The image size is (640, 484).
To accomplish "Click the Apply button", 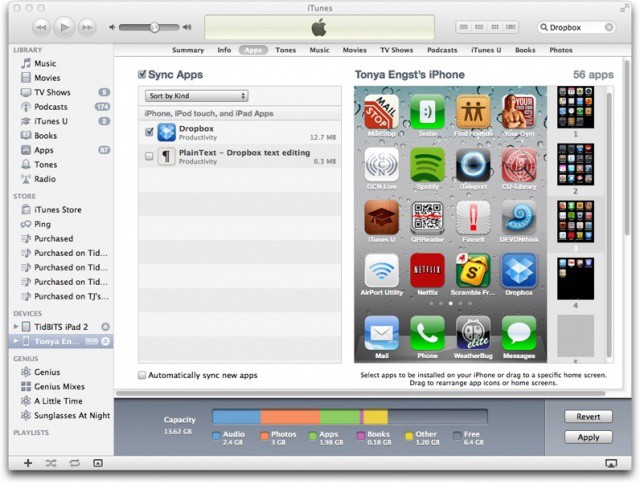I will (588, 437).
